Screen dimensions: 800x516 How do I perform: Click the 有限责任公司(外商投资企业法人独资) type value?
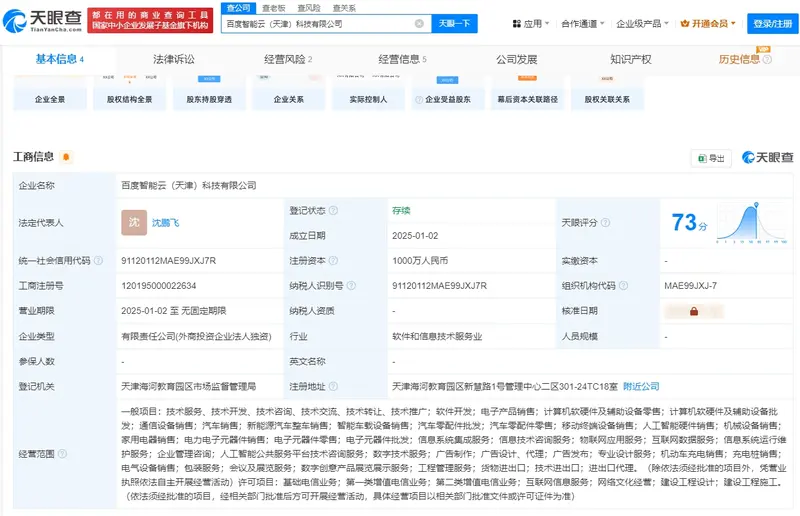196,336
